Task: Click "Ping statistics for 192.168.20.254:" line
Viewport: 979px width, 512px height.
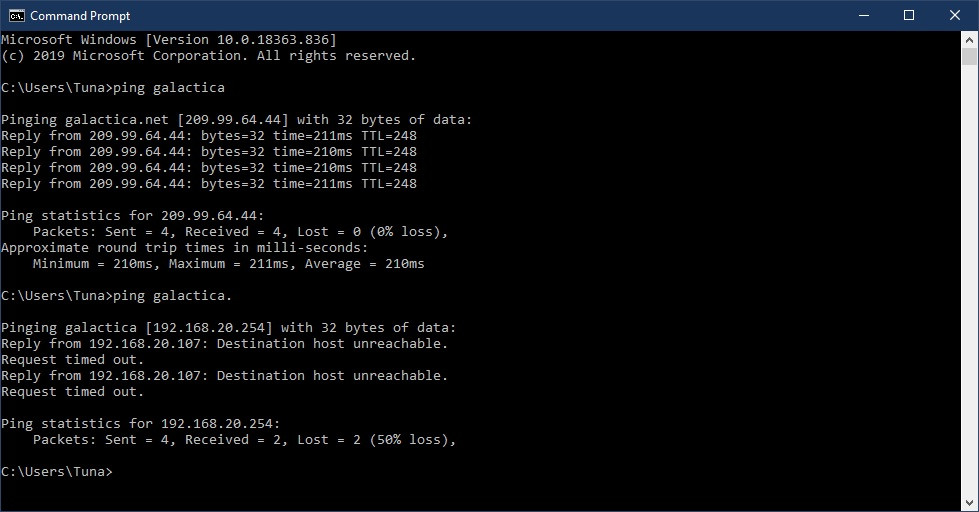Action: click(140, 424)
